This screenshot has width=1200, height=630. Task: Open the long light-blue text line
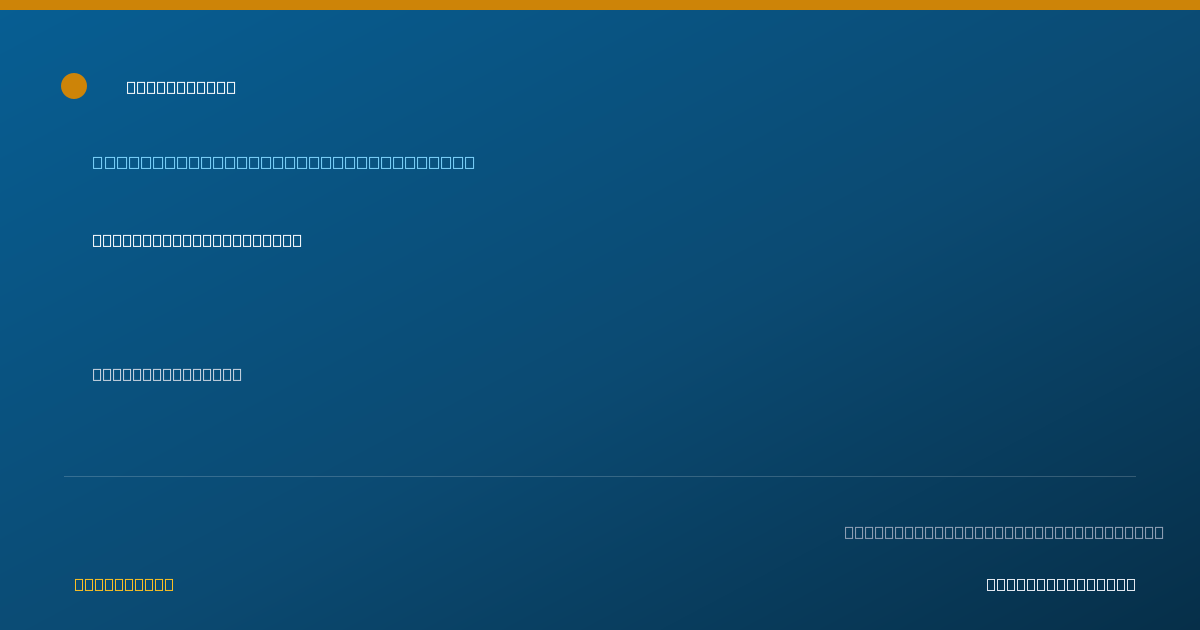coord(284,162)
